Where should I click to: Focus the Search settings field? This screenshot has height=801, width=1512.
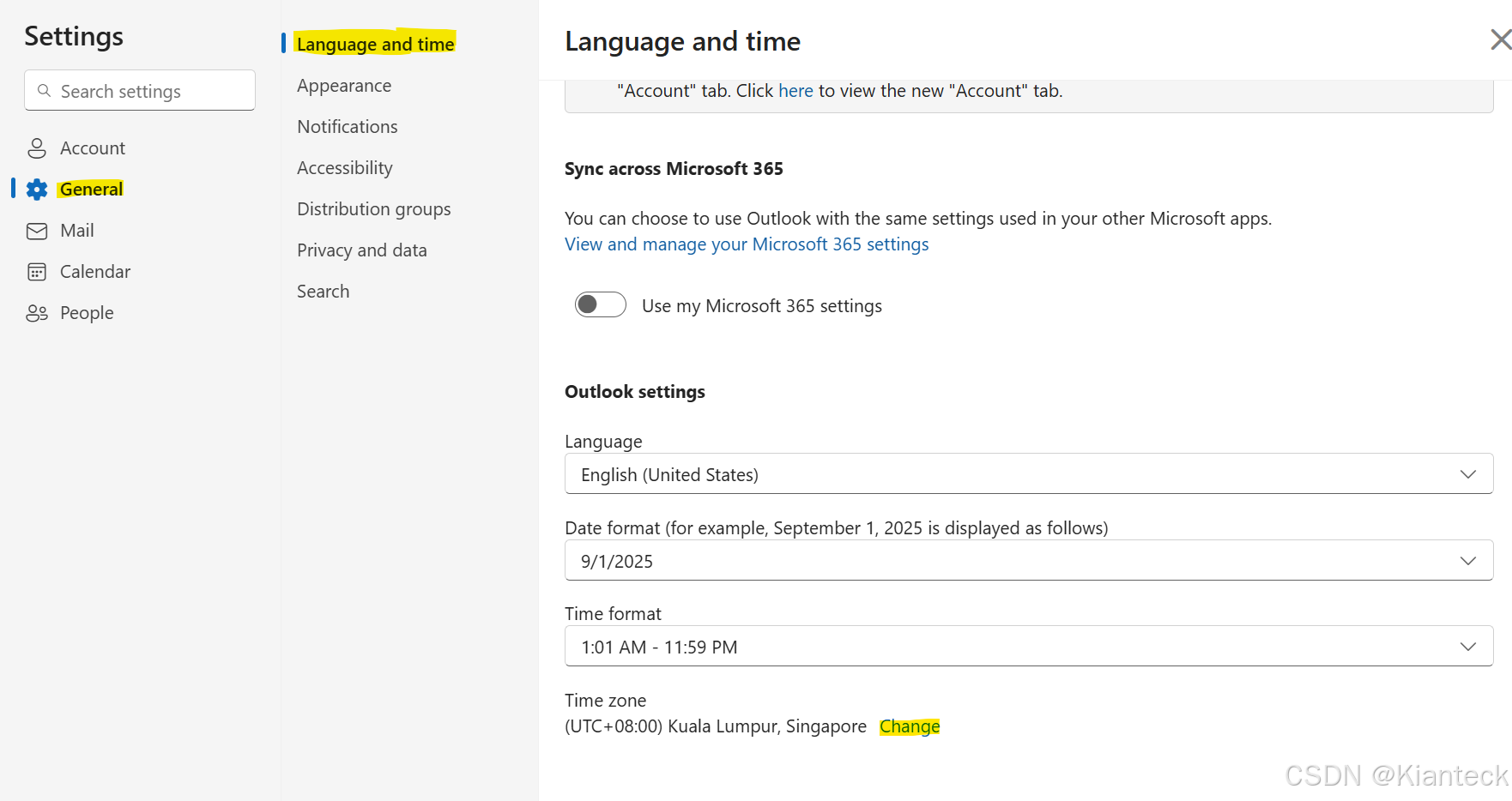140,90
